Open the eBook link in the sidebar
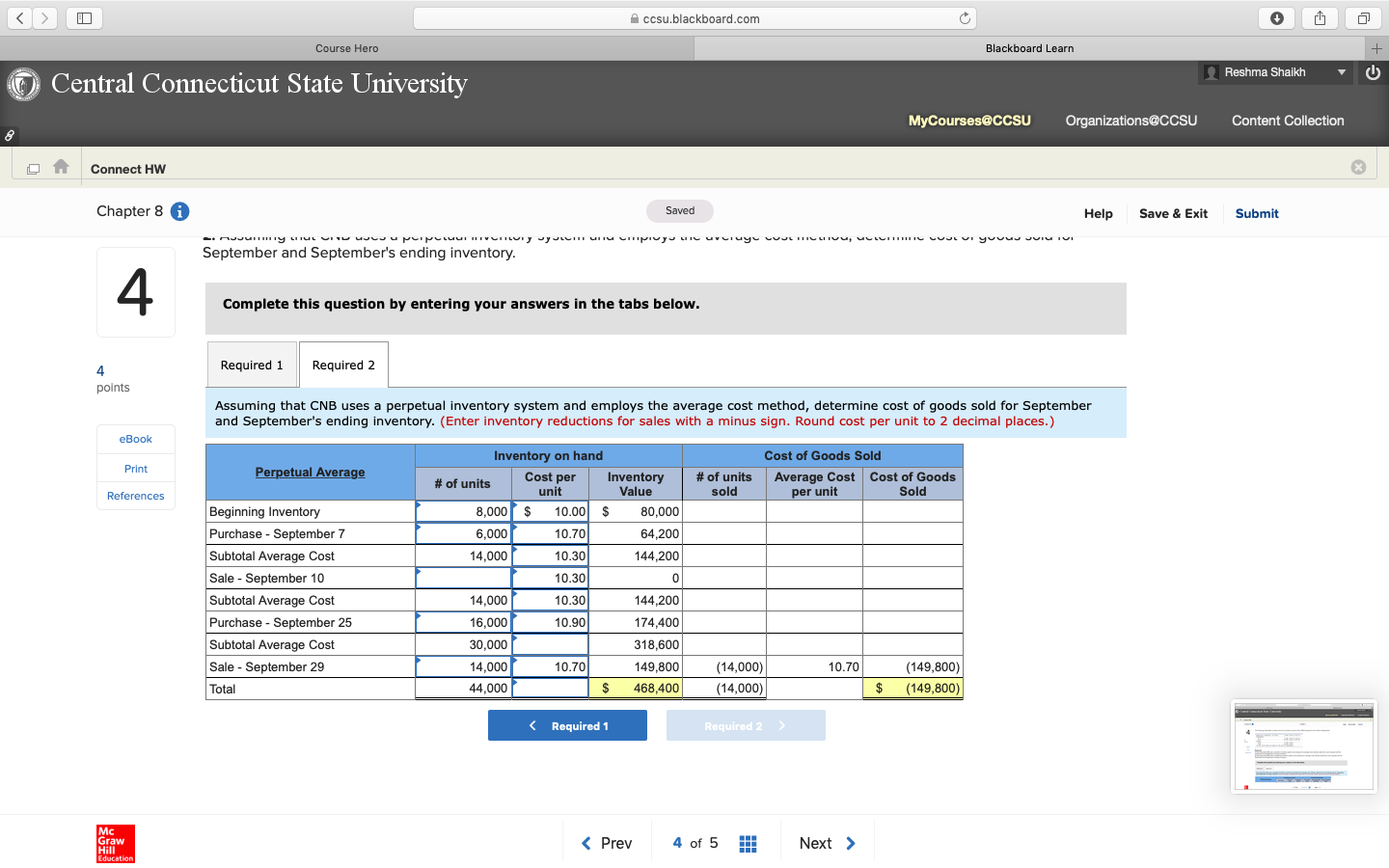The height and width of the screenshot is (868, 1389). click(135, 439)
